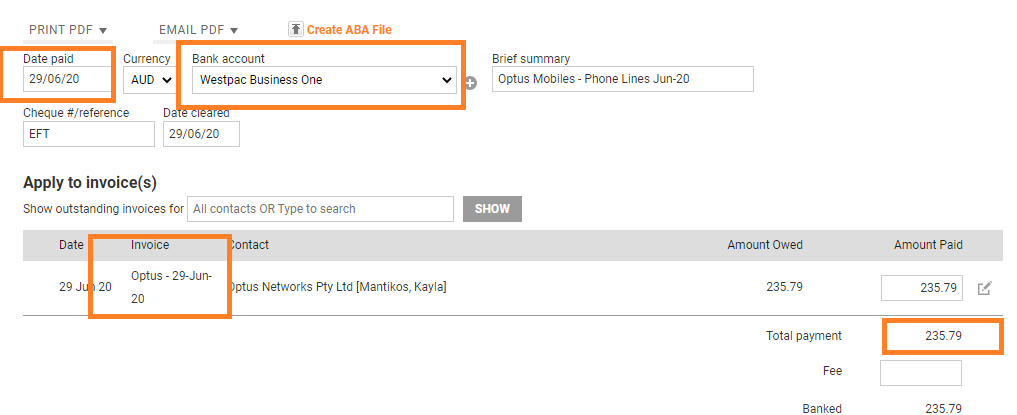
Task: Open the EMAIL PDF dropdown menu
Action: click(x=198, y=30)
